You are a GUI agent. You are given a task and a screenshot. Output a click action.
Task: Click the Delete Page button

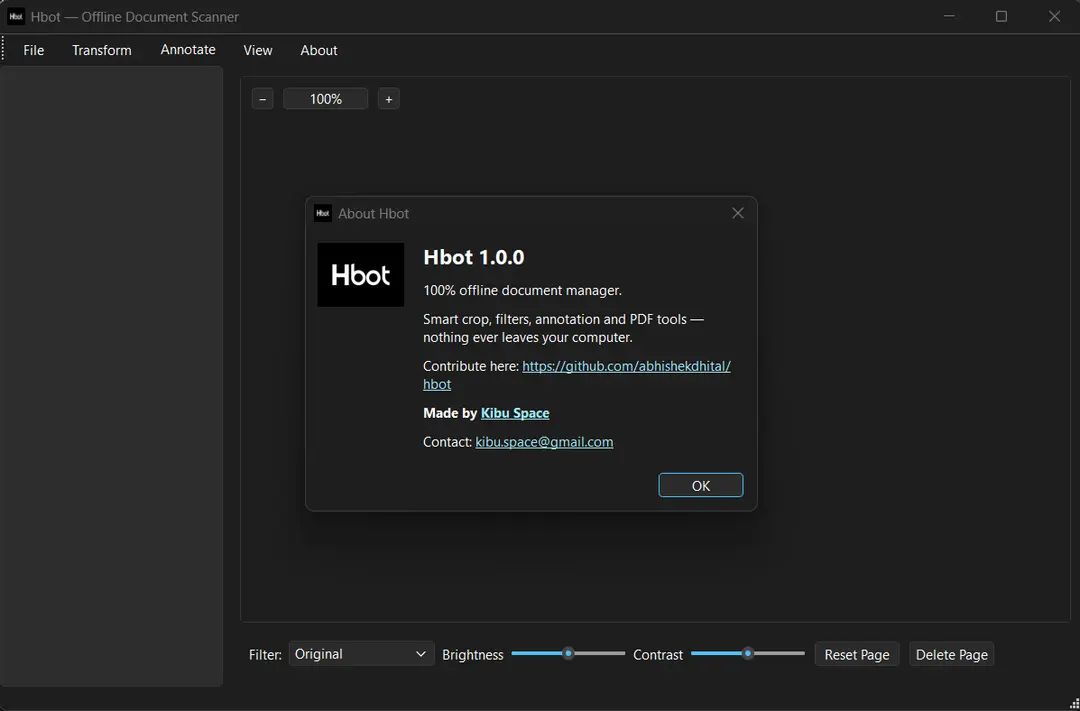tap(952, 654)
